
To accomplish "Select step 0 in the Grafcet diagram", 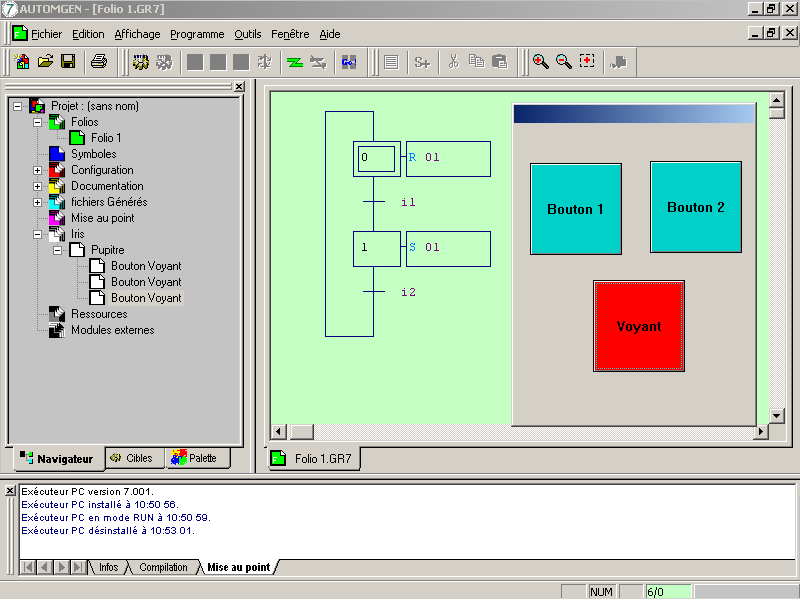I will 376,158.
